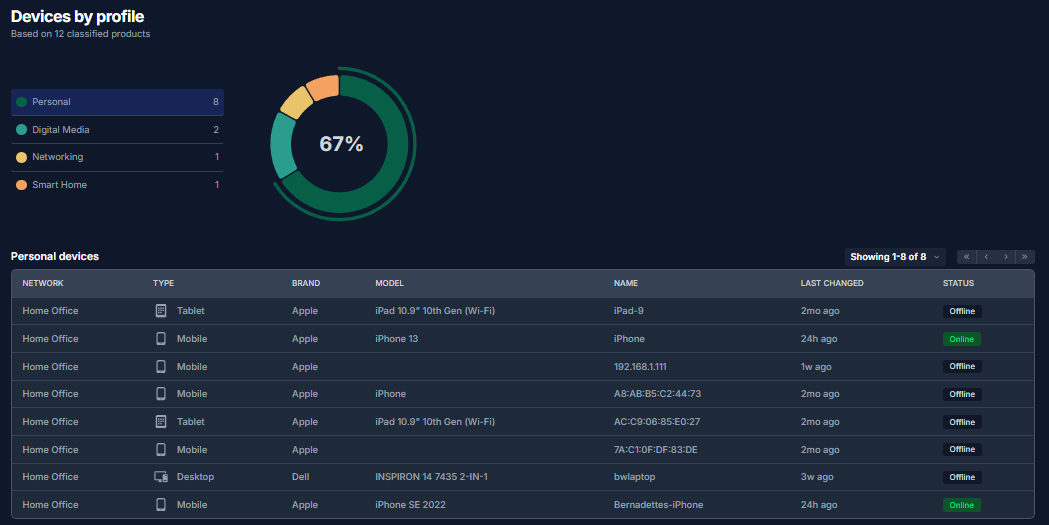Image resolution: width=1049 pixels, height=525 pixels.
Task: Jump to the last page of results
Action: pos(1024,257)
